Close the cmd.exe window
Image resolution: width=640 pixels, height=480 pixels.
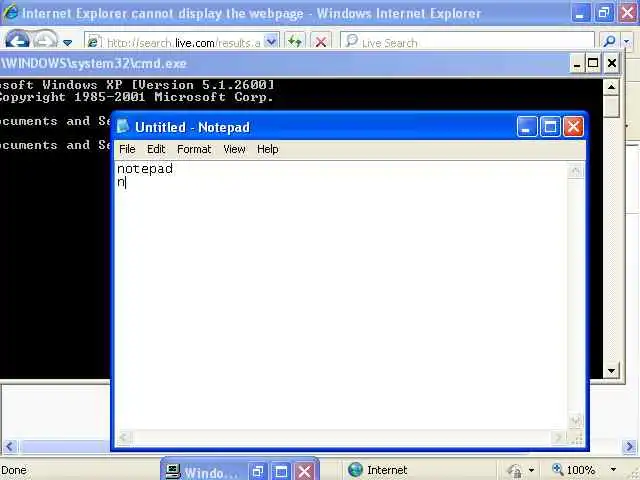click(611, 64)
